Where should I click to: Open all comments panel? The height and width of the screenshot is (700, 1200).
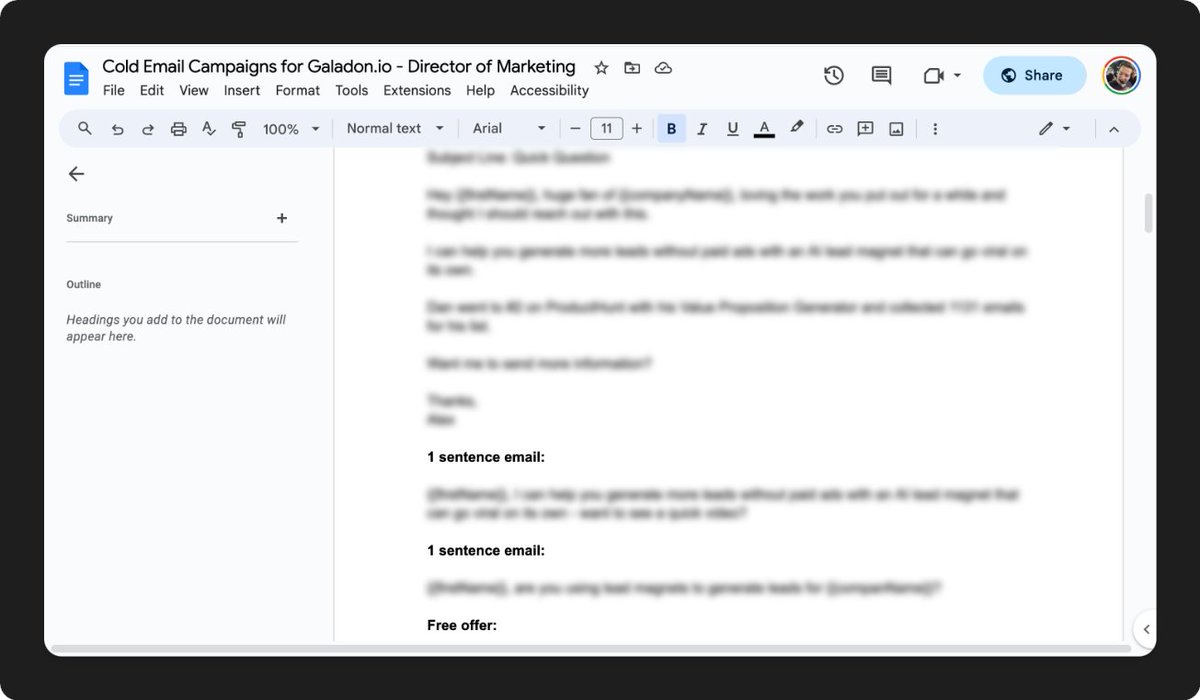[x=881, y=75]
